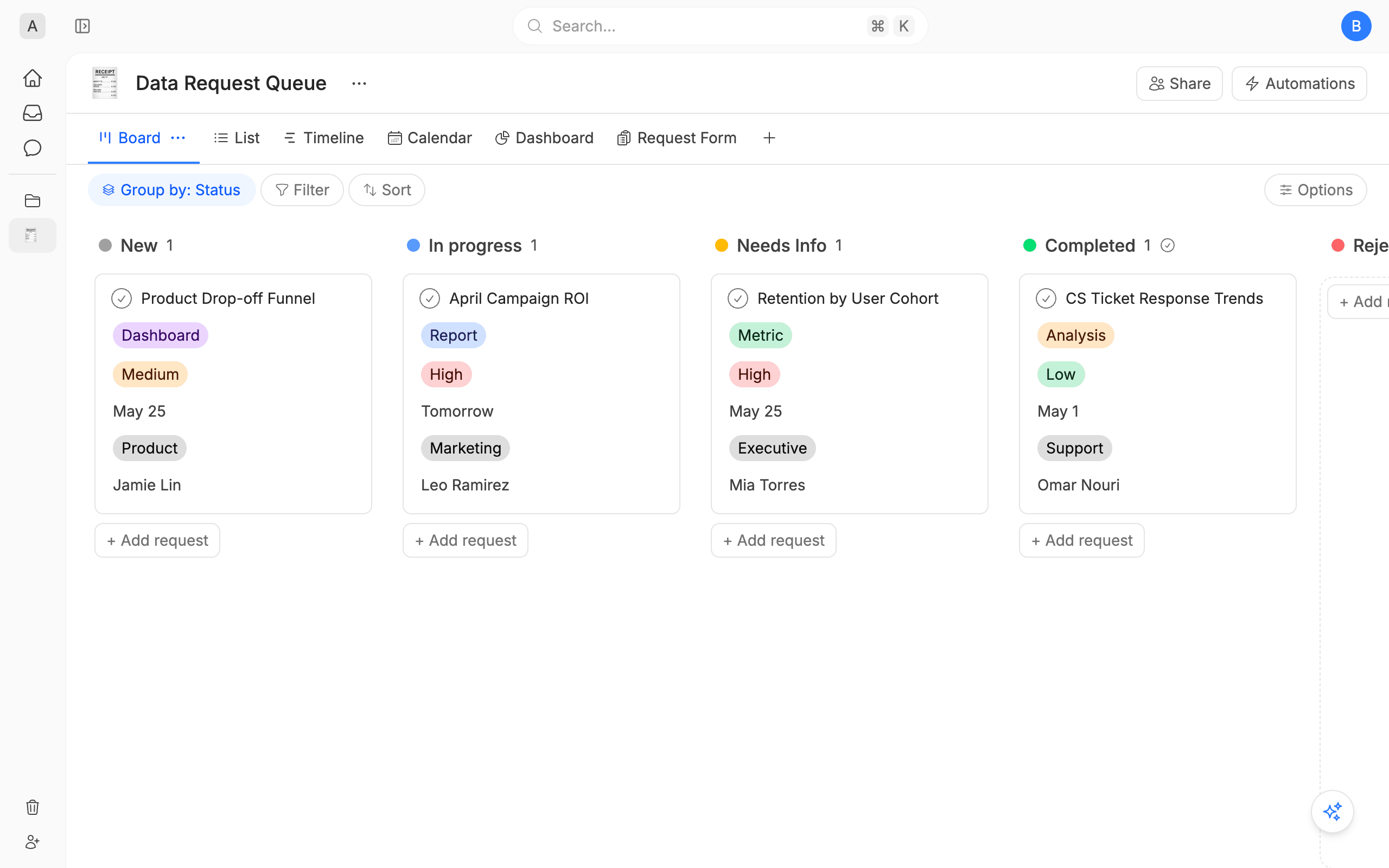Click the blue In progress status dot

pyautogui.click(x=413, y=246)
